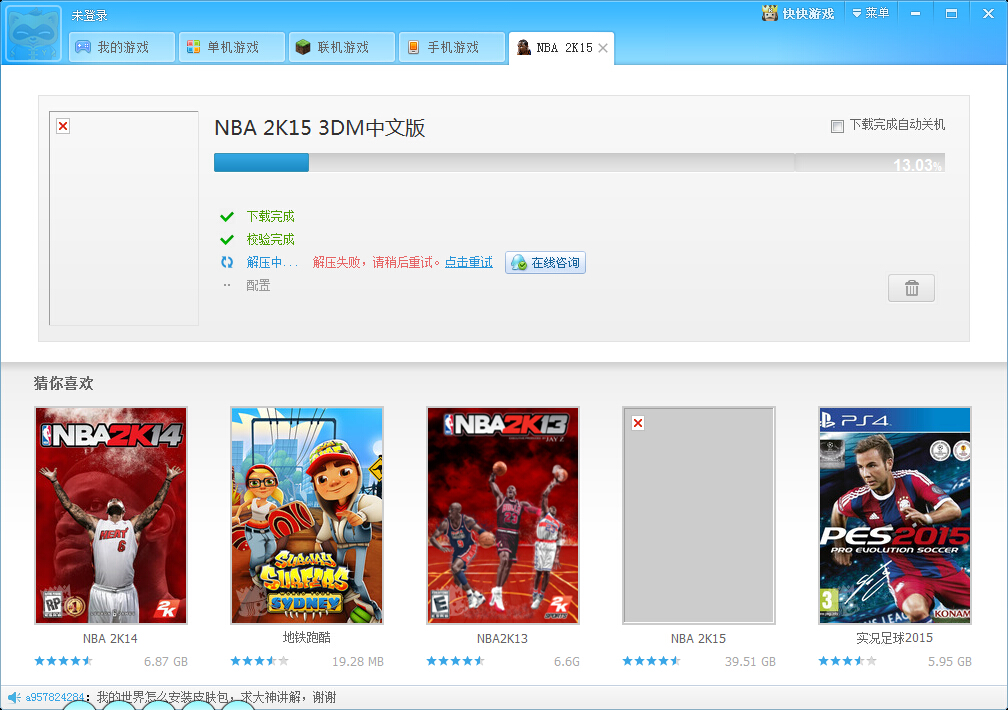Click the NBA 2K14 game title

[x=110, y=639]
